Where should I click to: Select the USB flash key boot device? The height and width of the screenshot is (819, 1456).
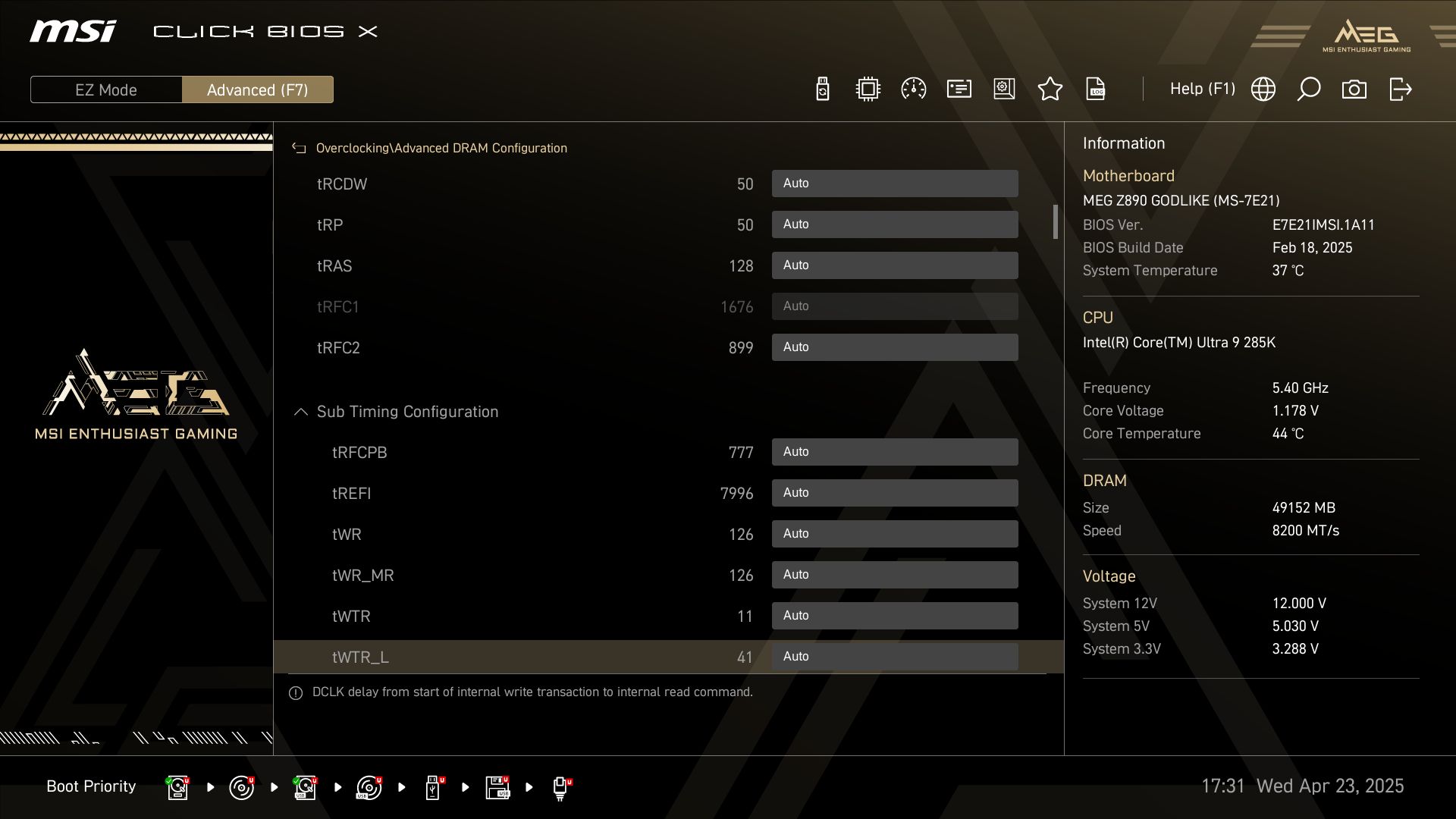435,787
